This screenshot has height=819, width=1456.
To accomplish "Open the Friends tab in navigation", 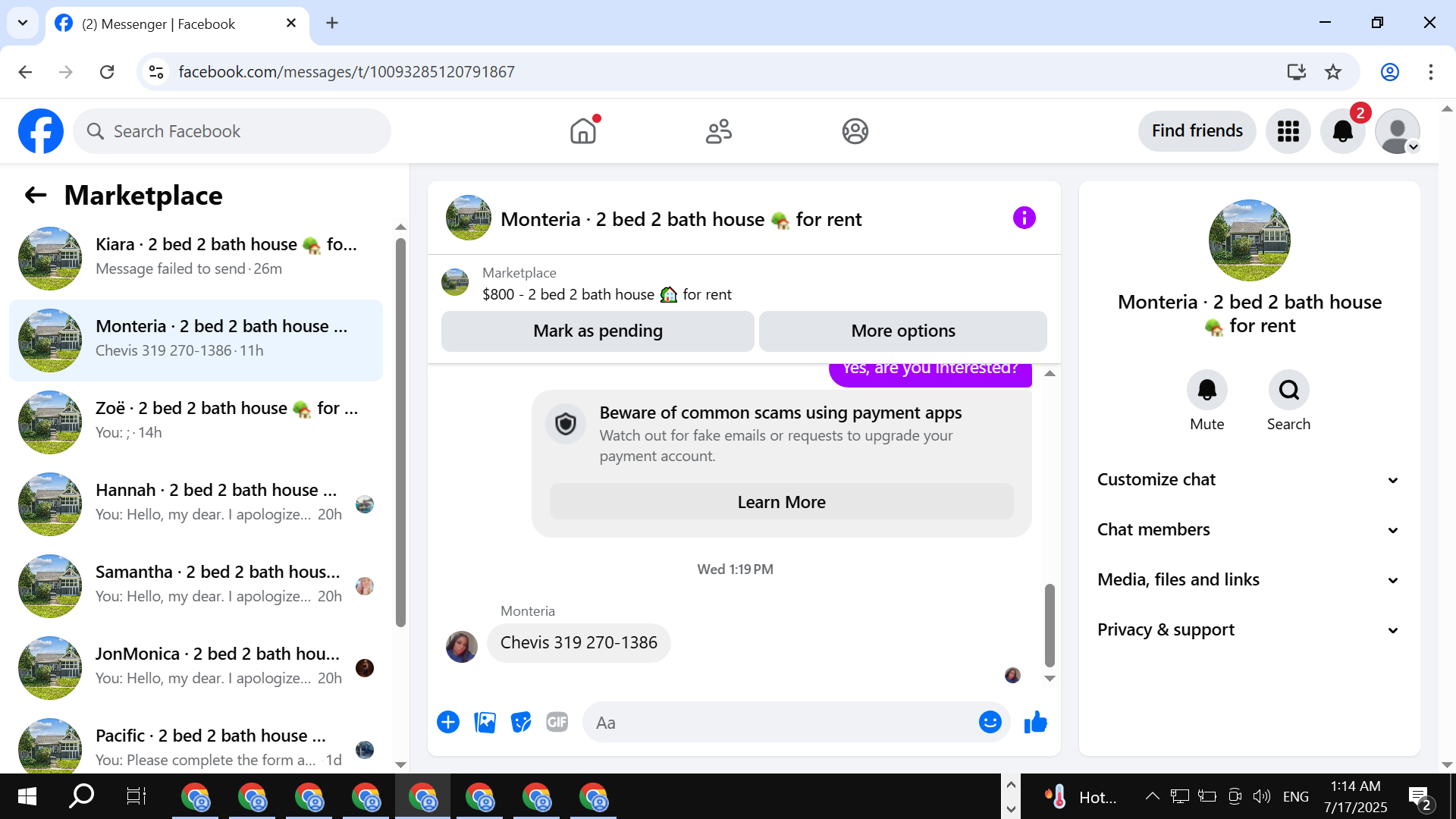I will (x=718, y=131).
